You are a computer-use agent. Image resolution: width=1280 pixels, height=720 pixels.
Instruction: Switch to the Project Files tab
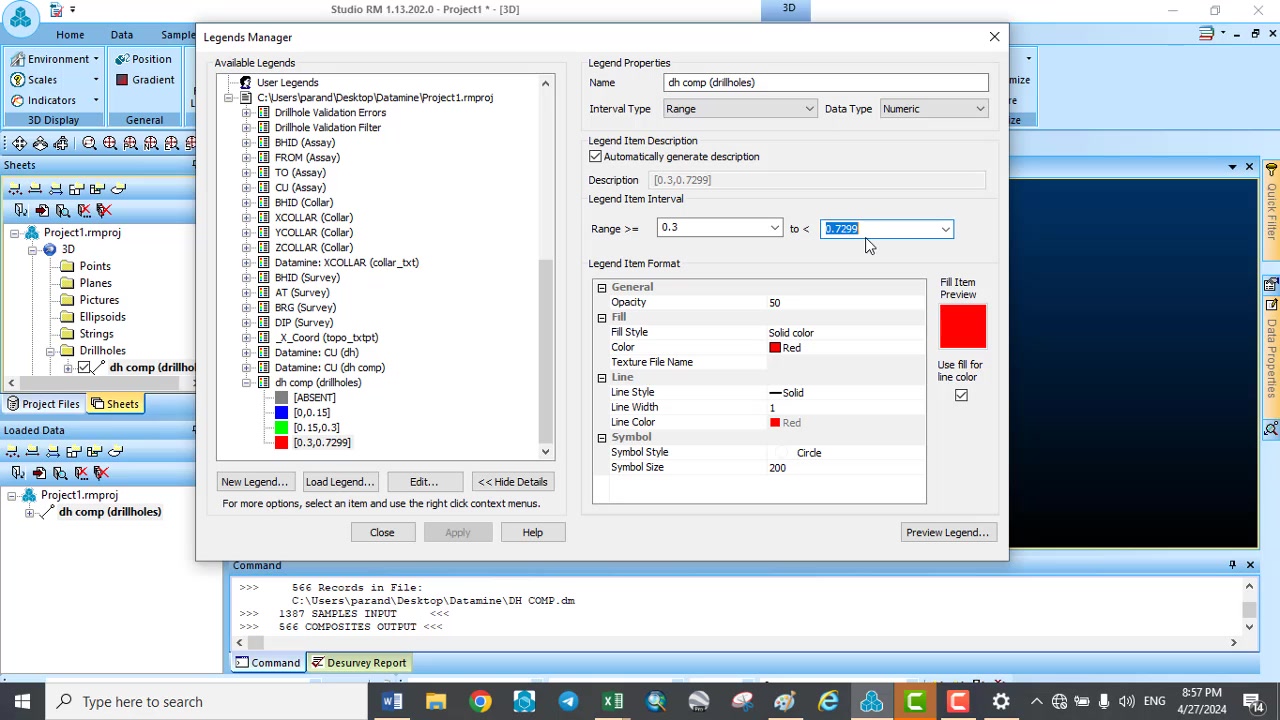pos(43,404)
